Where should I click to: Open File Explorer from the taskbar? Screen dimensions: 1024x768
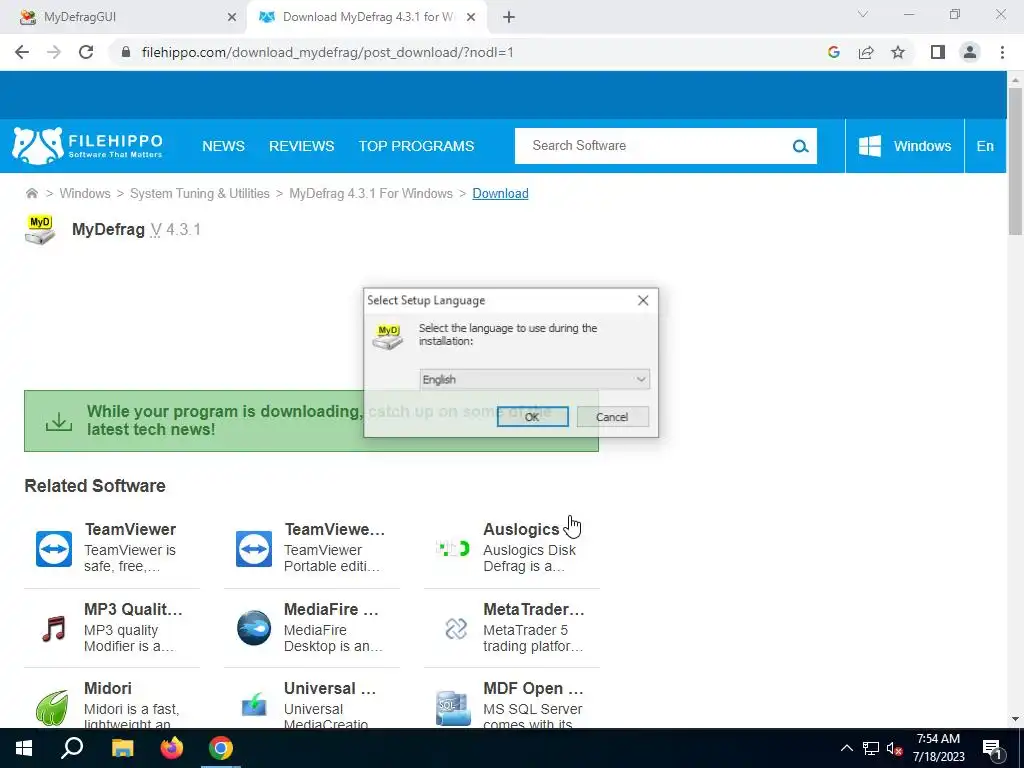[122, 748]
